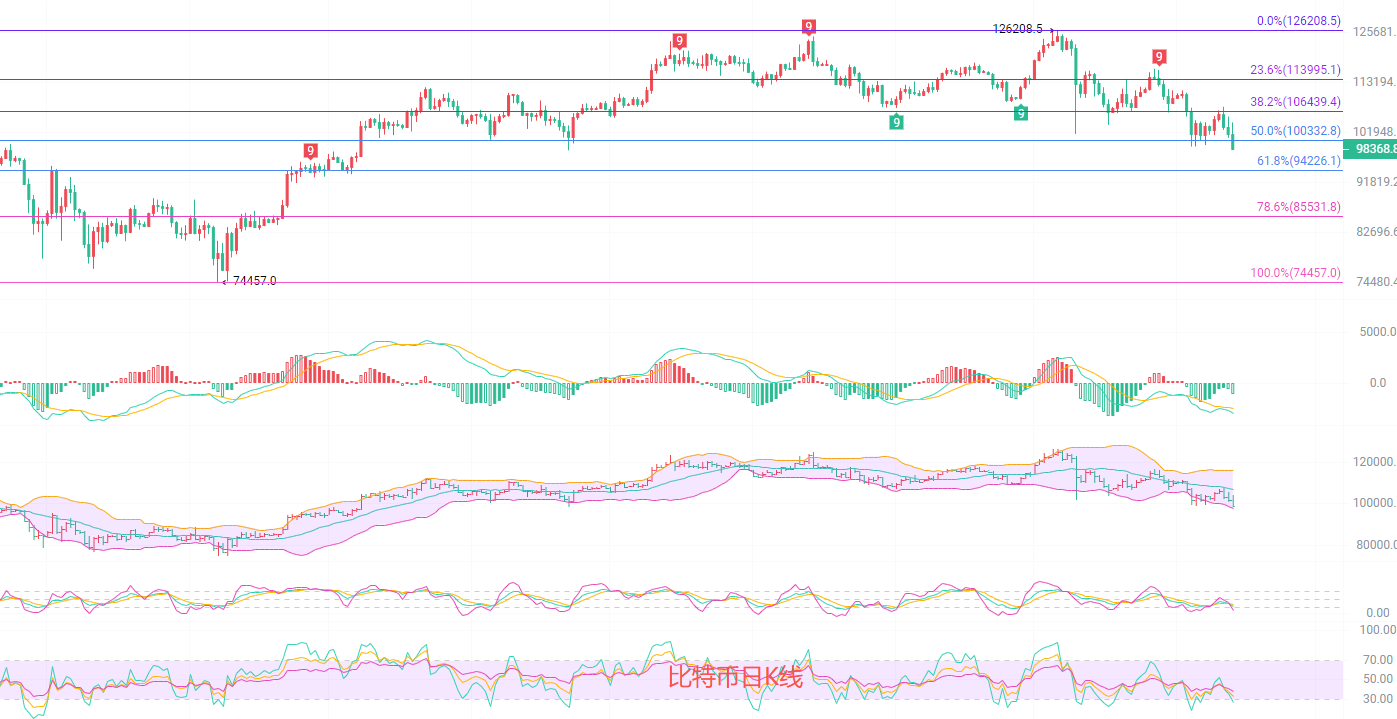
Task: Select the 0.0%(126208.5) Fibonacci level label
Action: [x=1298, y=20]
